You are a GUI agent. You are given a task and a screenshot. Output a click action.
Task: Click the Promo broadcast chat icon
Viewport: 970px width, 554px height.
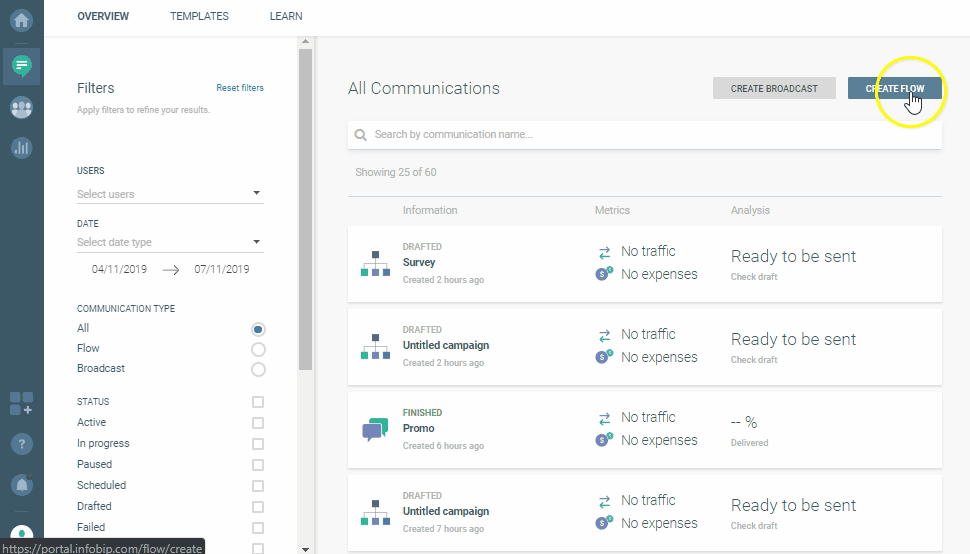374,429
